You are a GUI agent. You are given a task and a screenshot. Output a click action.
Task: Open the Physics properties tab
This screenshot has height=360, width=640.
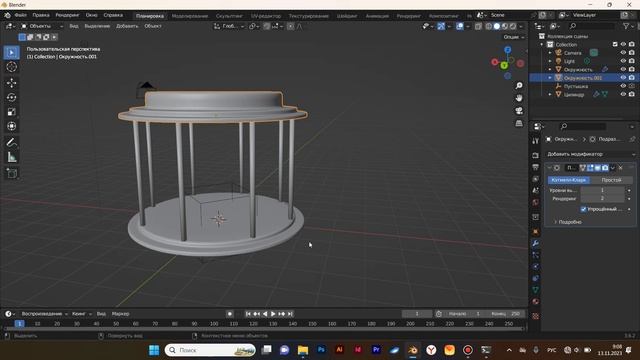(536, 267)
